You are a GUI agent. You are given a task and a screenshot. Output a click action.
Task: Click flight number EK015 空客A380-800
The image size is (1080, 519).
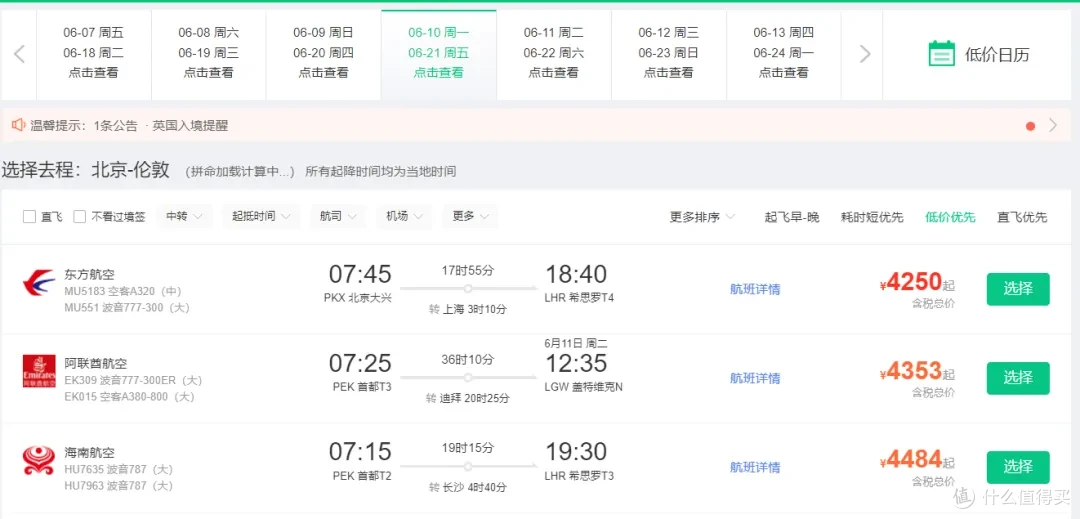coord(129,396)
